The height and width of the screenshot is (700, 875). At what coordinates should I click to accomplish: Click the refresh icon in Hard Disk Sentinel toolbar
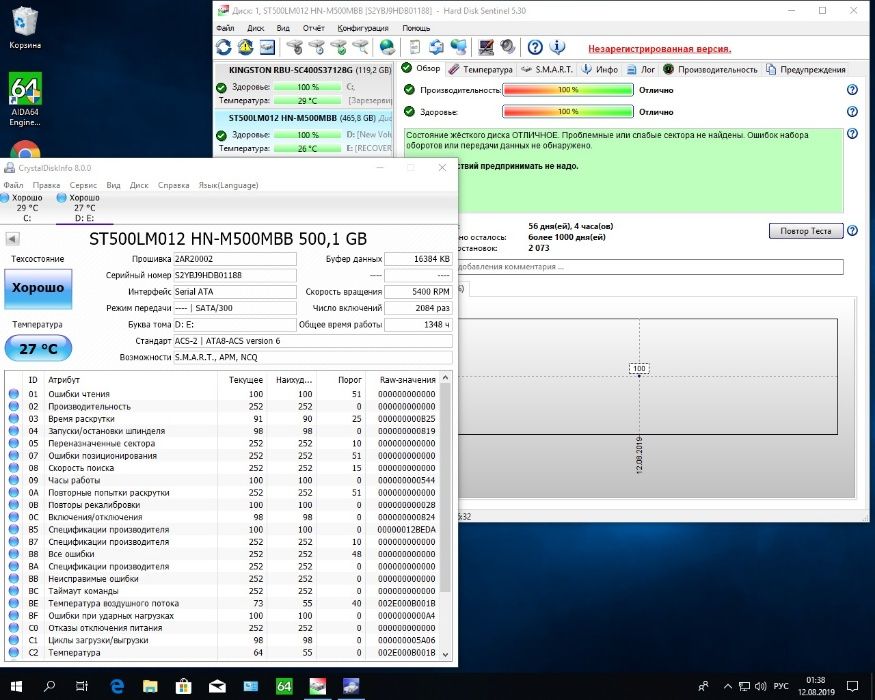[x=224, y=47]
